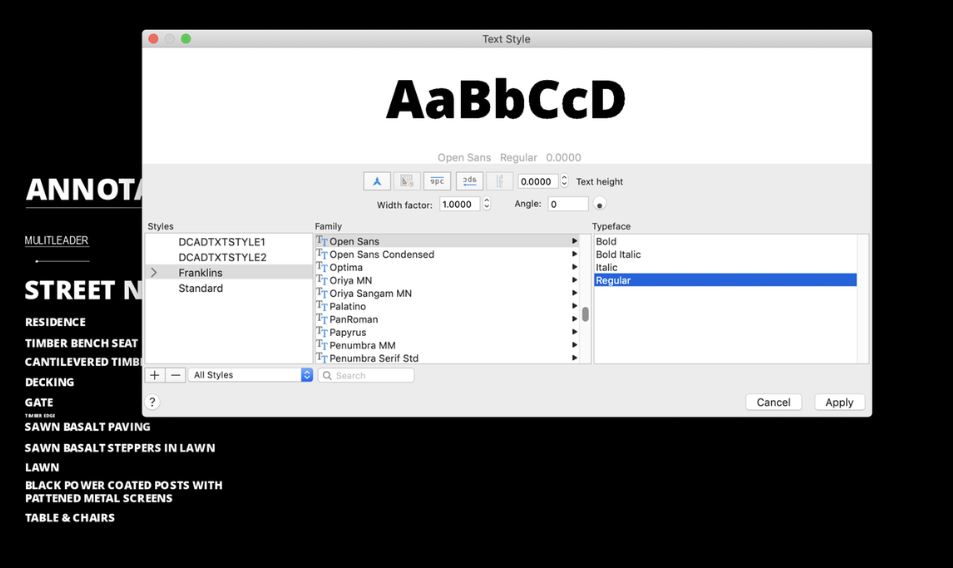Click TABLE & CHAIRS label in drawing
This screenshot has width=953, height=568.
click(70, 518)
